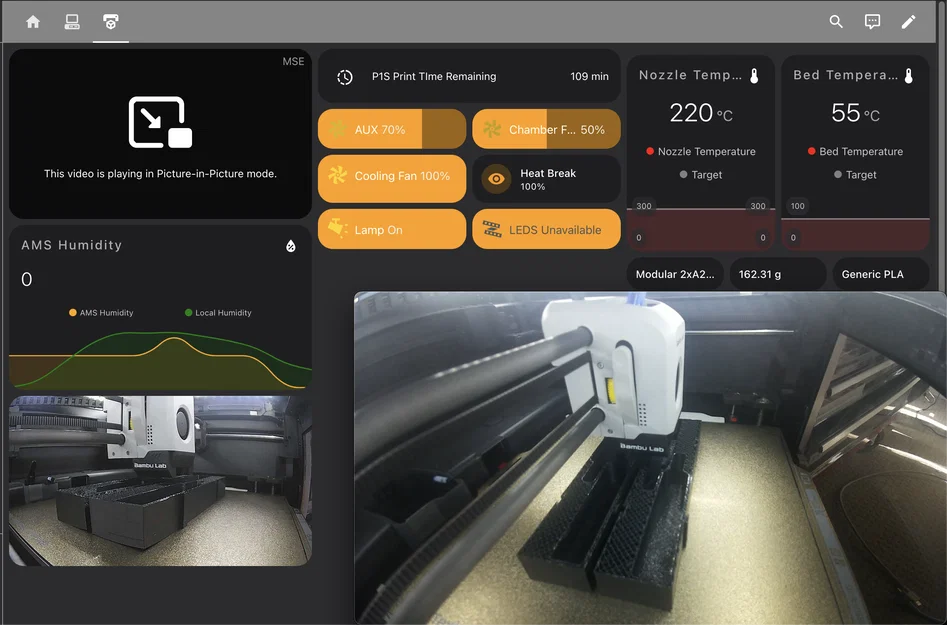Click the AMS Humidity value 0

[x=27, y=279]
